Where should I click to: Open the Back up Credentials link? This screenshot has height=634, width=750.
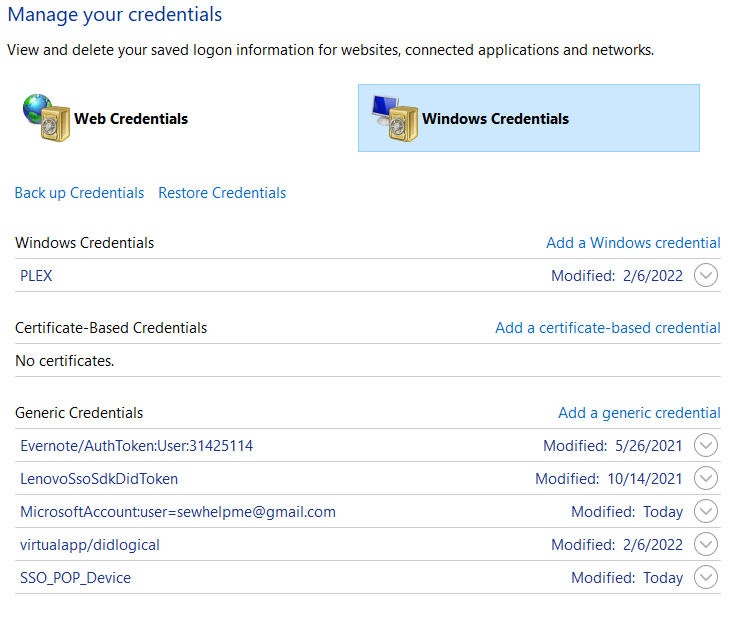(79, 193)
